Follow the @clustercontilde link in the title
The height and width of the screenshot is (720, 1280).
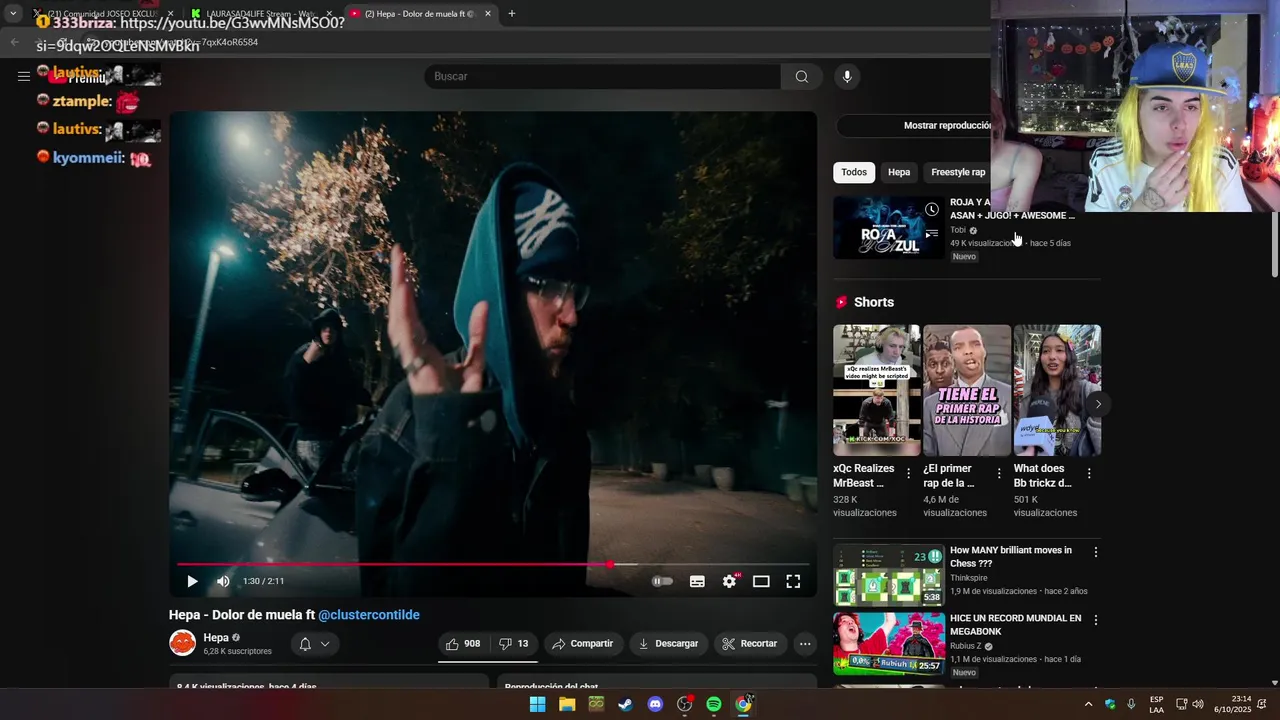(x=369, y=615)
